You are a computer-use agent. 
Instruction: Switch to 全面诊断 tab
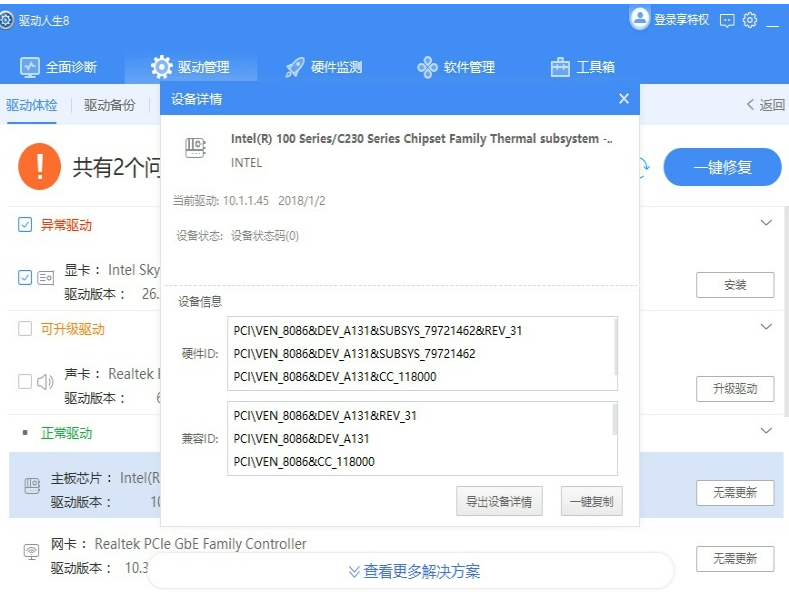click(58, 67)
